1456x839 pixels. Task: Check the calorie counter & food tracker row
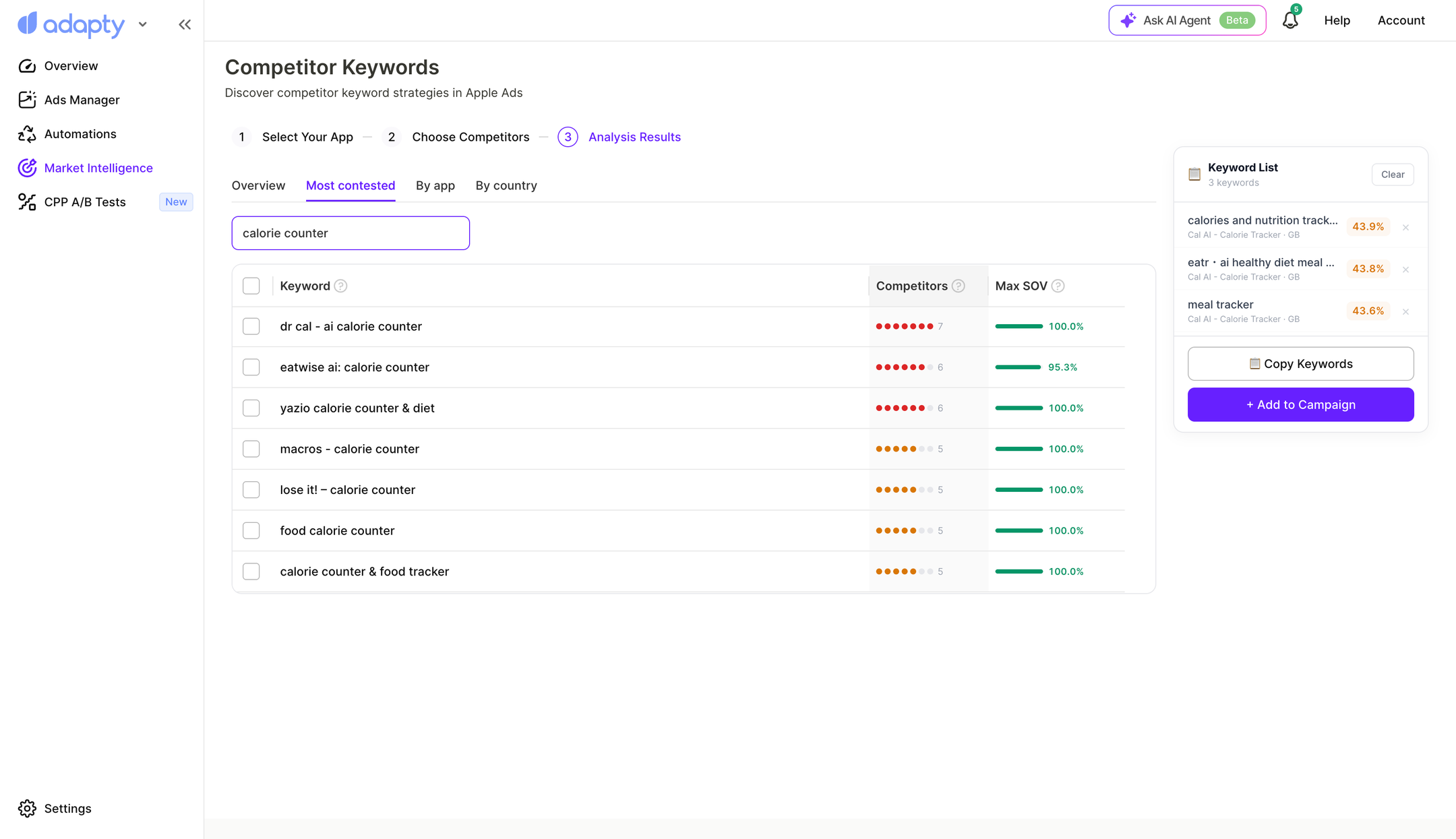(x=251, y=571)
